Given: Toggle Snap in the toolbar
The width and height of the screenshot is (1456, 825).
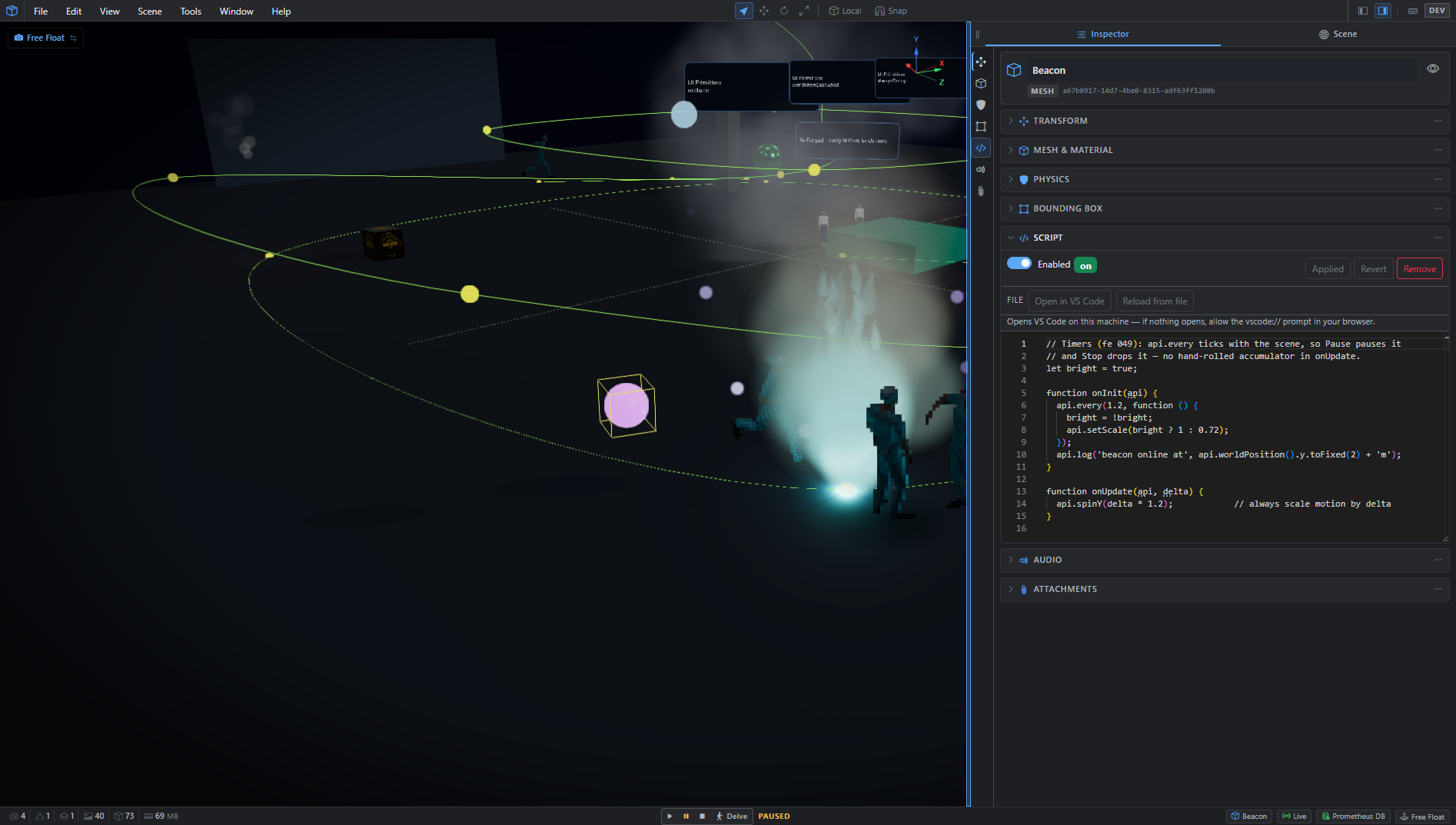Looking at the screenshot, I should point(891,11).
